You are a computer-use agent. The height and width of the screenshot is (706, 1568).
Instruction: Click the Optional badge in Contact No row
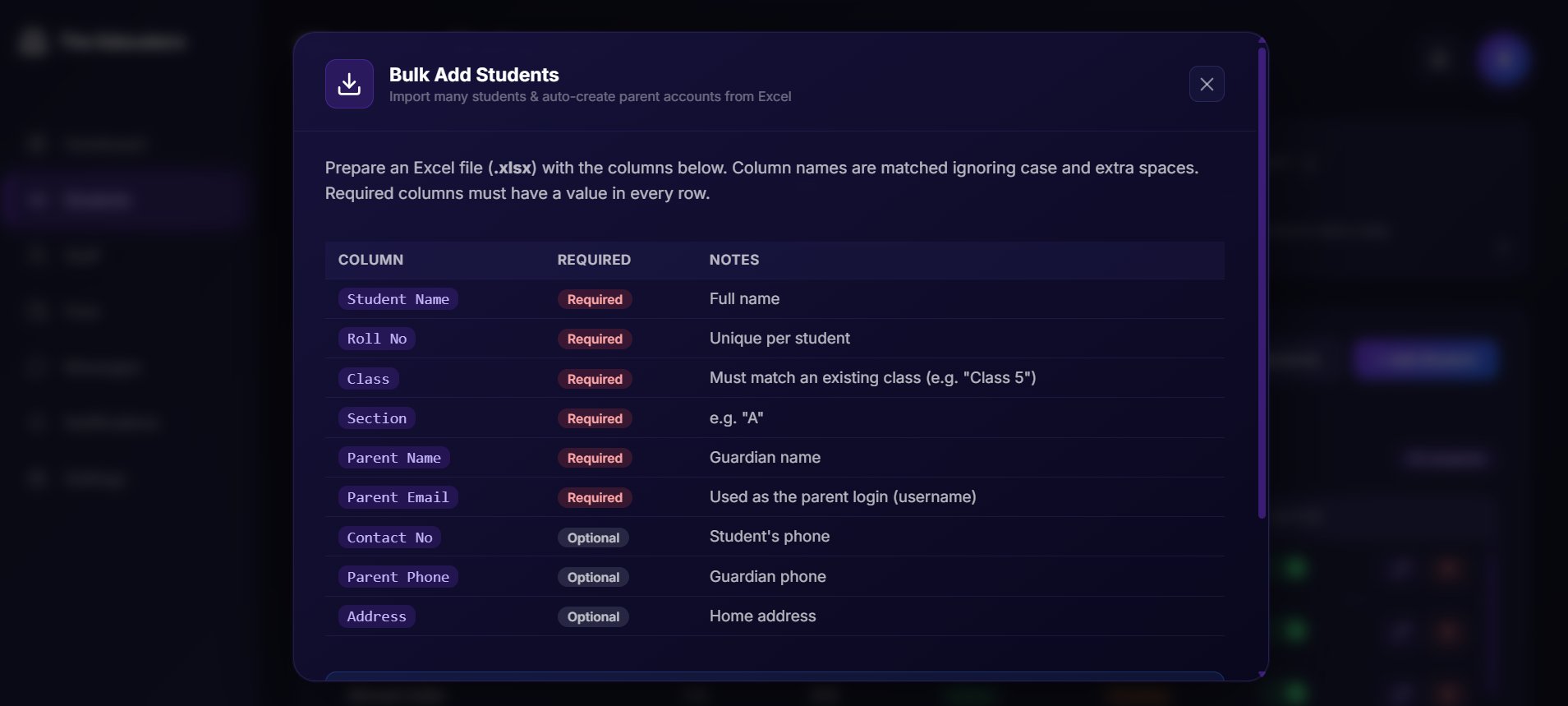593,538
